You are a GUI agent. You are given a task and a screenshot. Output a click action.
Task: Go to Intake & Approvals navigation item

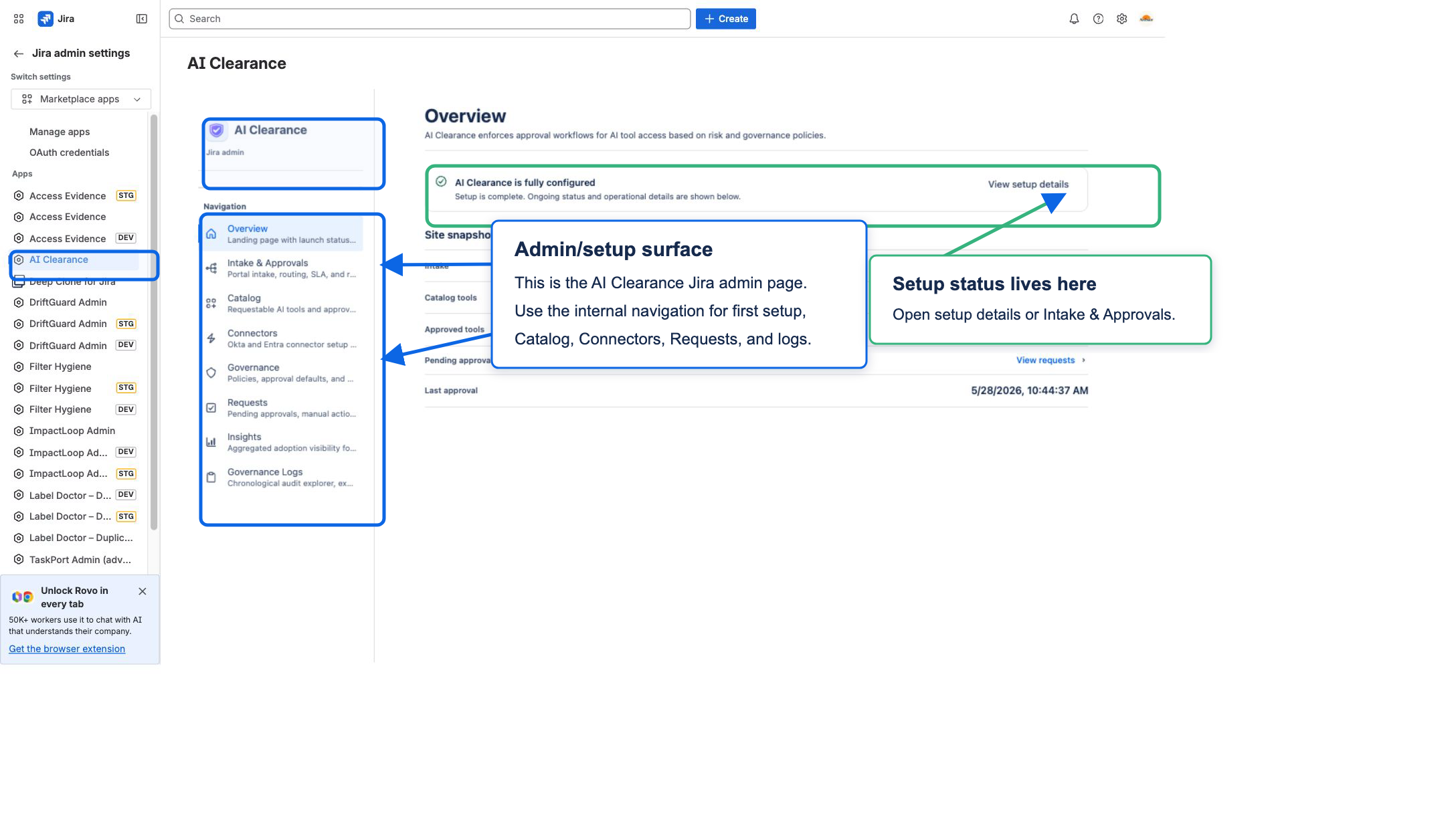(x=283, y=268)
